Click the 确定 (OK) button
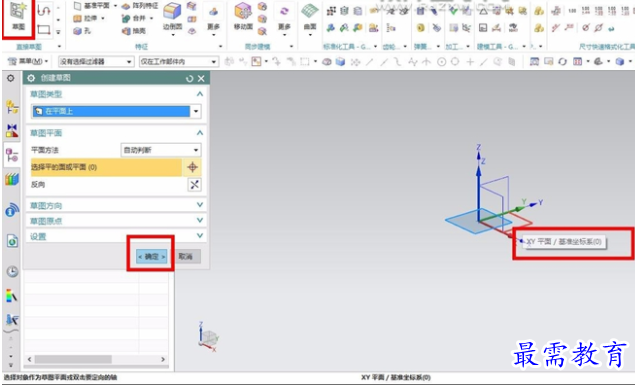Image resolution: width=635 pixels, height=386 pixels. pyautogui.click(x=151, y=256)
